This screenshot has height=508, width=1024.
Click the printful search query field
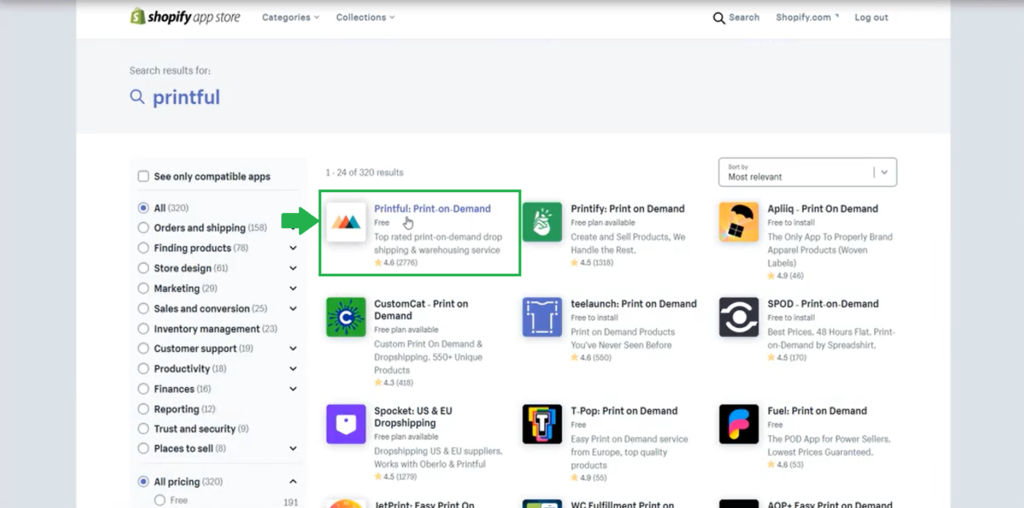(x=186, y=97)
